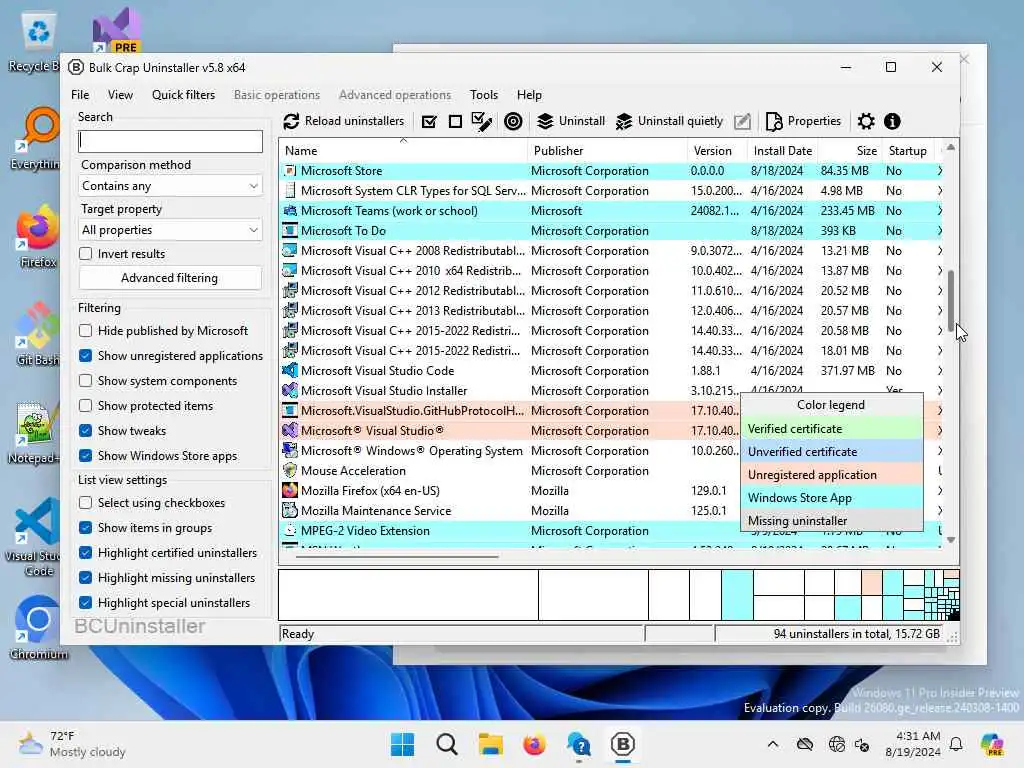Enable Show protected items
Image resolution: width=1024 pixels, height=768 pixels.
[86, 406]
